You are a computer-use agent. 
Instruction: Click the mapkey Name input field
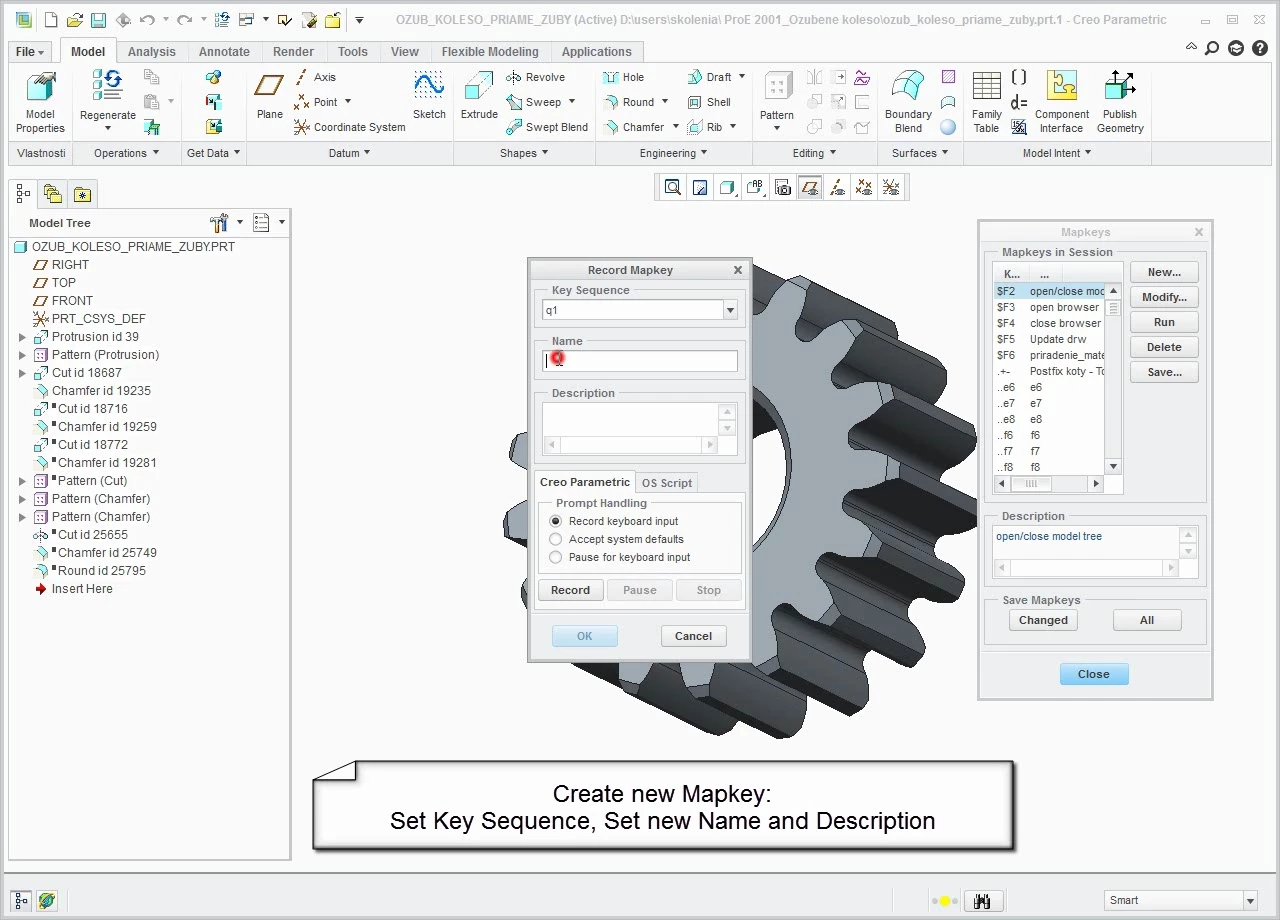[641, 361]
